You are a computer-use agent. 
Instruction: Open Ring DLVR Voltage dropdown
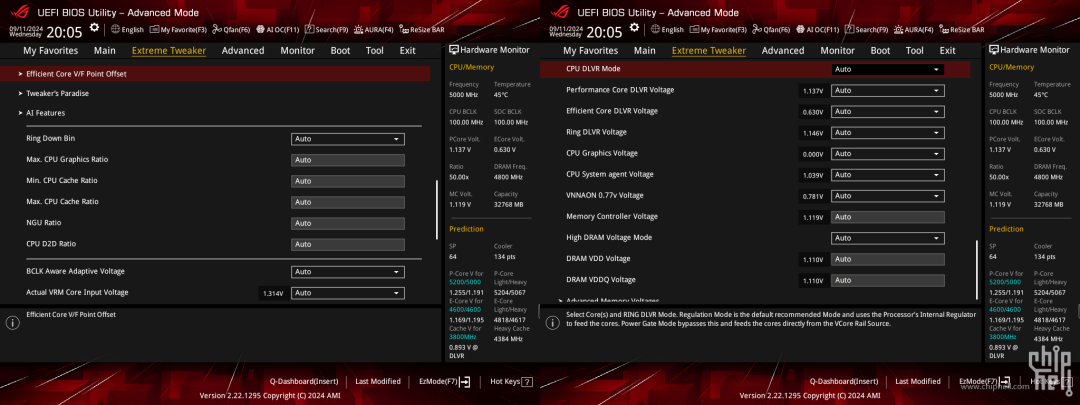point(888,132)
